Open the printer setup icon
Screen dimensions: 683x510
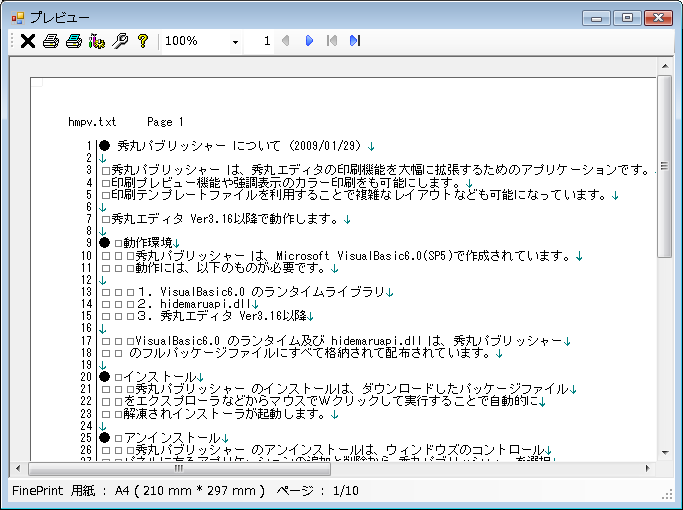(97, 41)
